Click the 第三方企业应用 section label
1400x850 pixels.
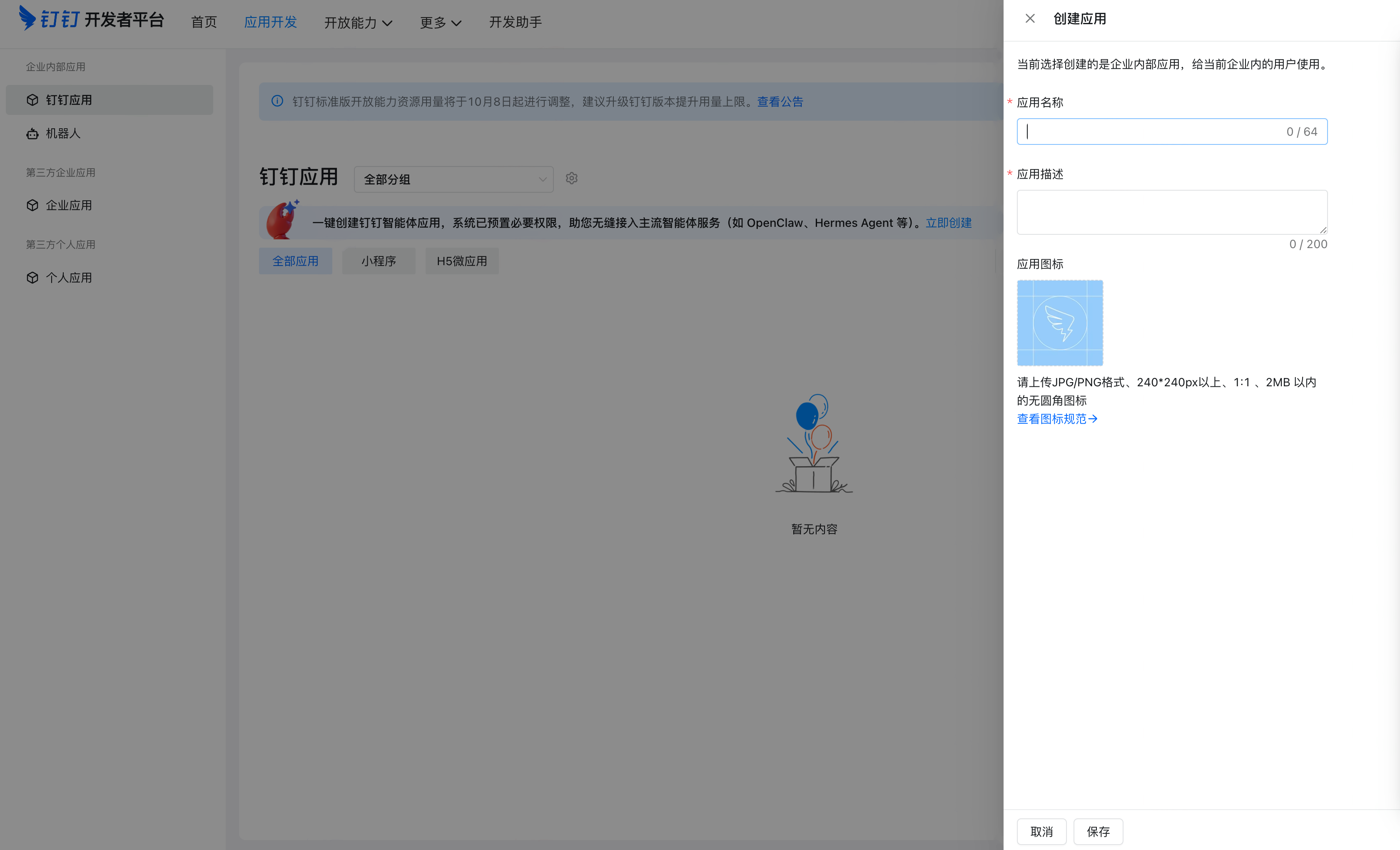(61, 173)
